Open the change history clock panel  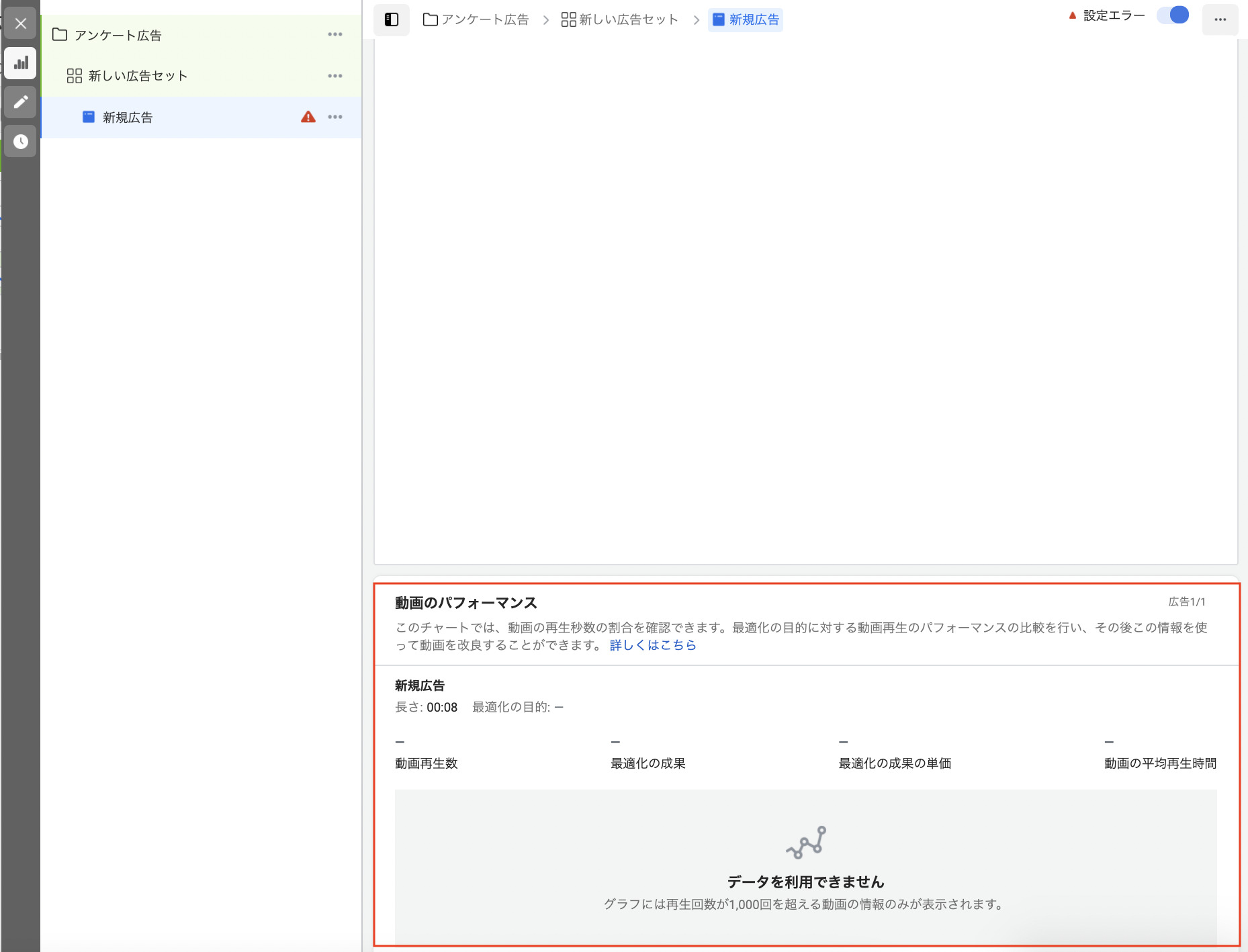[20, 141]
